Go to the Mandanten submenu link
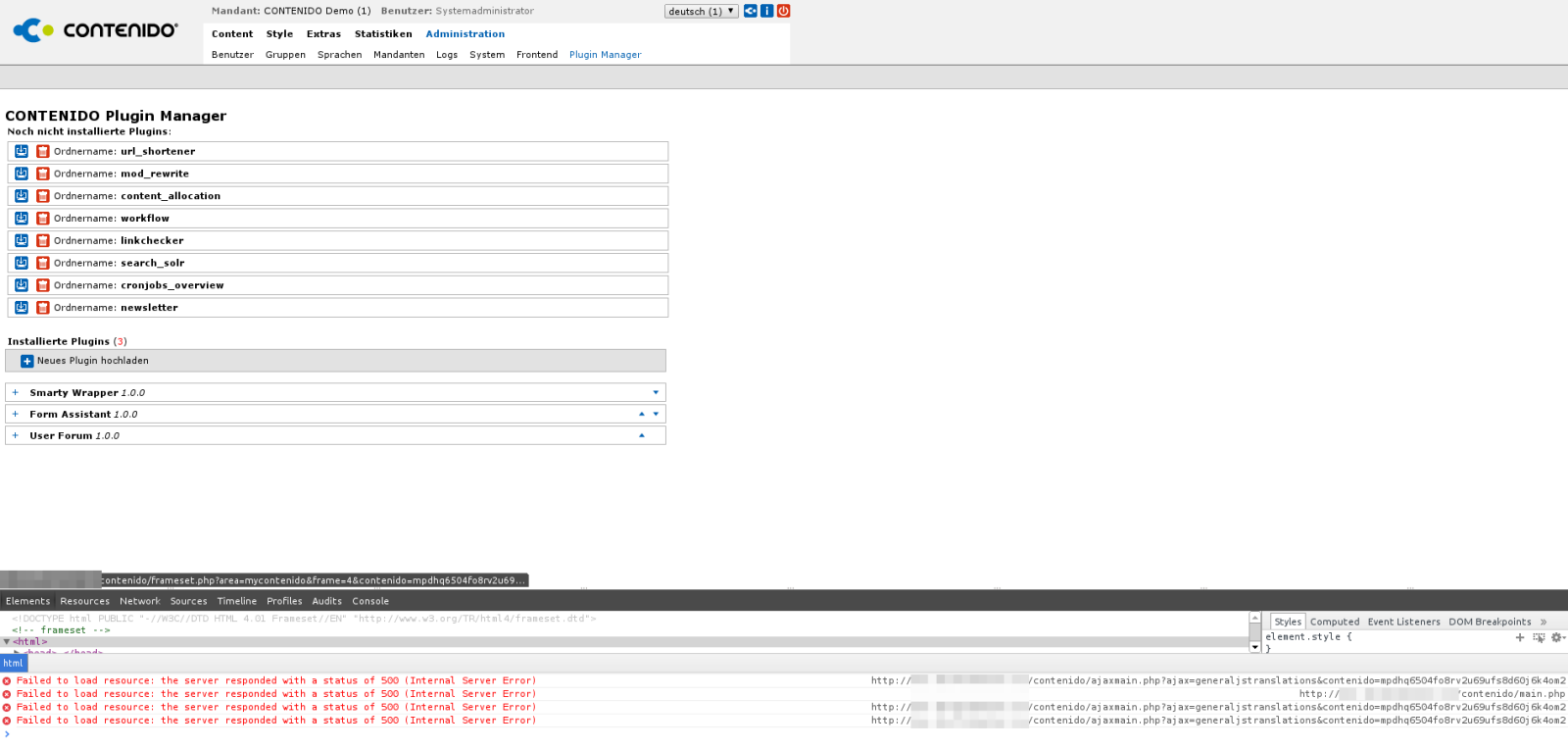1568x749 pixels. [x=399, y=55]
